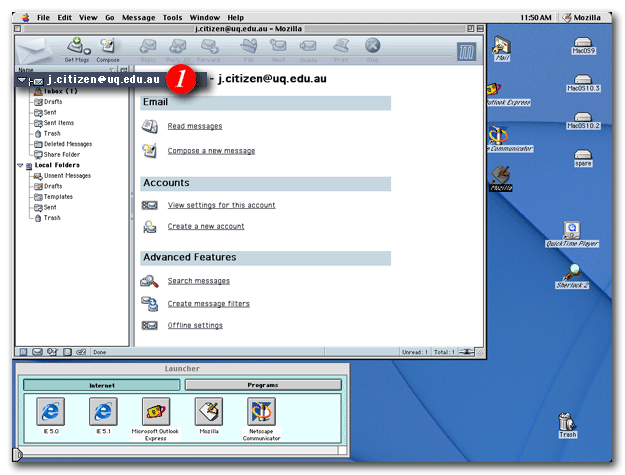Click the desktop Trash icon
Viewport: 625px width, 475px height.
click(x=567, y=424)
